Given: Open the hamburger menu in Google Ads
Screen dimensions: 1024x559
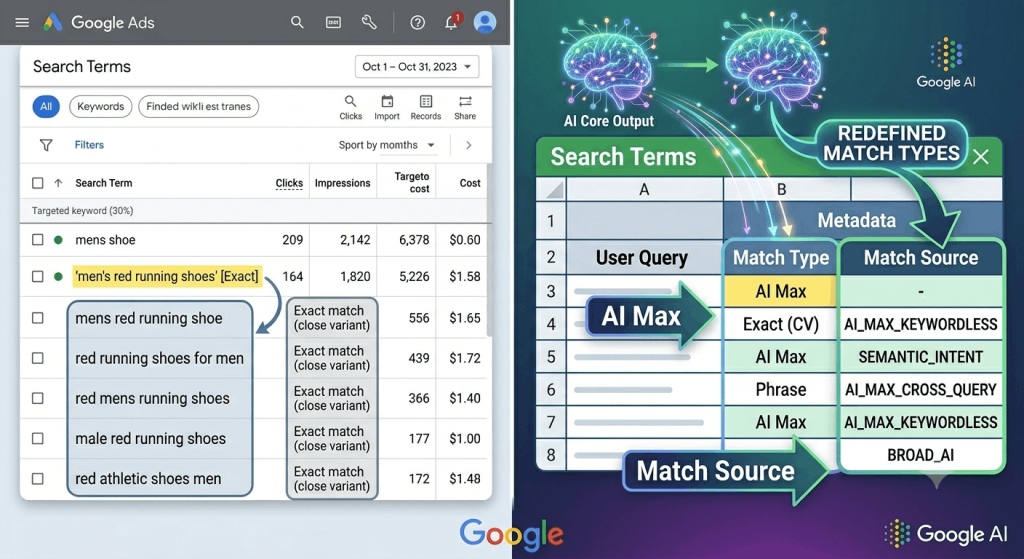Looking at the screenshot, I should [x=22, y=23].
